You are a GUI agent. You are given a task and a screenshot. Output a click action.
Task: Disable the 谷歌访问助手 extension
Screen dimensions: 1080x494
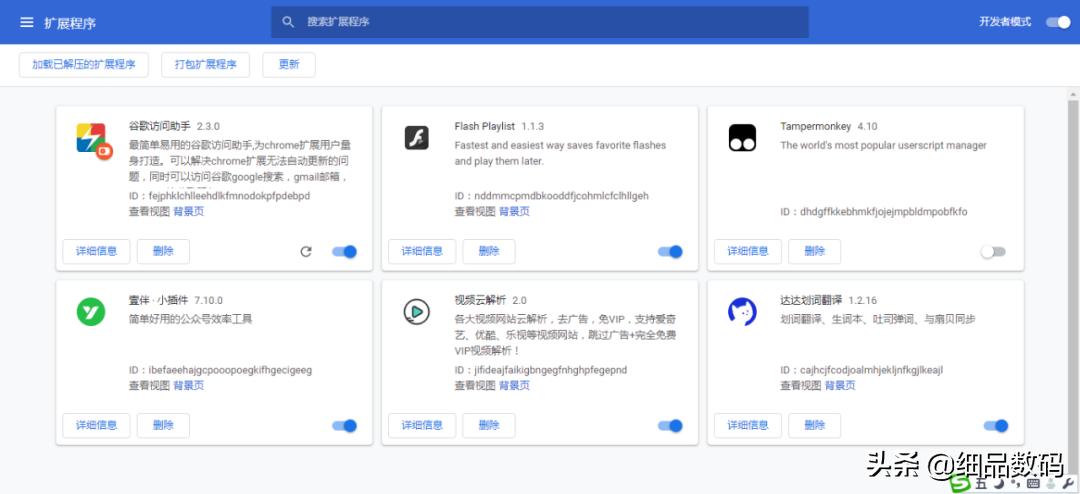pyautogui.click(x=344, y=251)
